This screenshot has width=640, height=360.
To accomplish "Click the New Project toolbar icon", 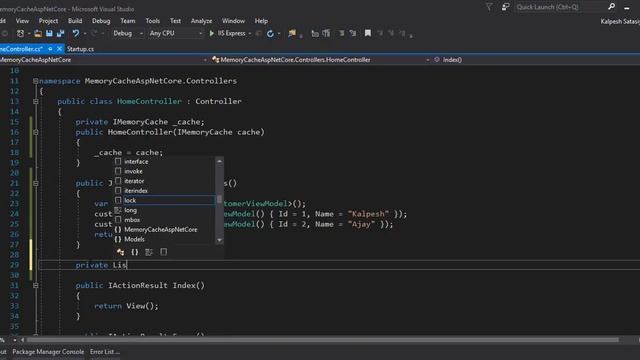I will coord(20,33).
